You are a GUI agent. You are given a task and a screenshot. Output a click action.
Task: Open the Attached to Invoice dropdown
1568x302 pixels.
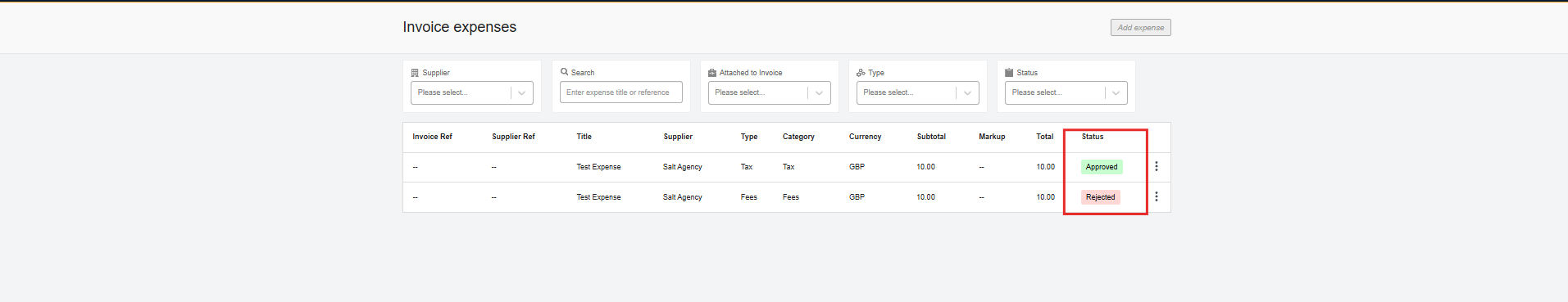point(769,92)
